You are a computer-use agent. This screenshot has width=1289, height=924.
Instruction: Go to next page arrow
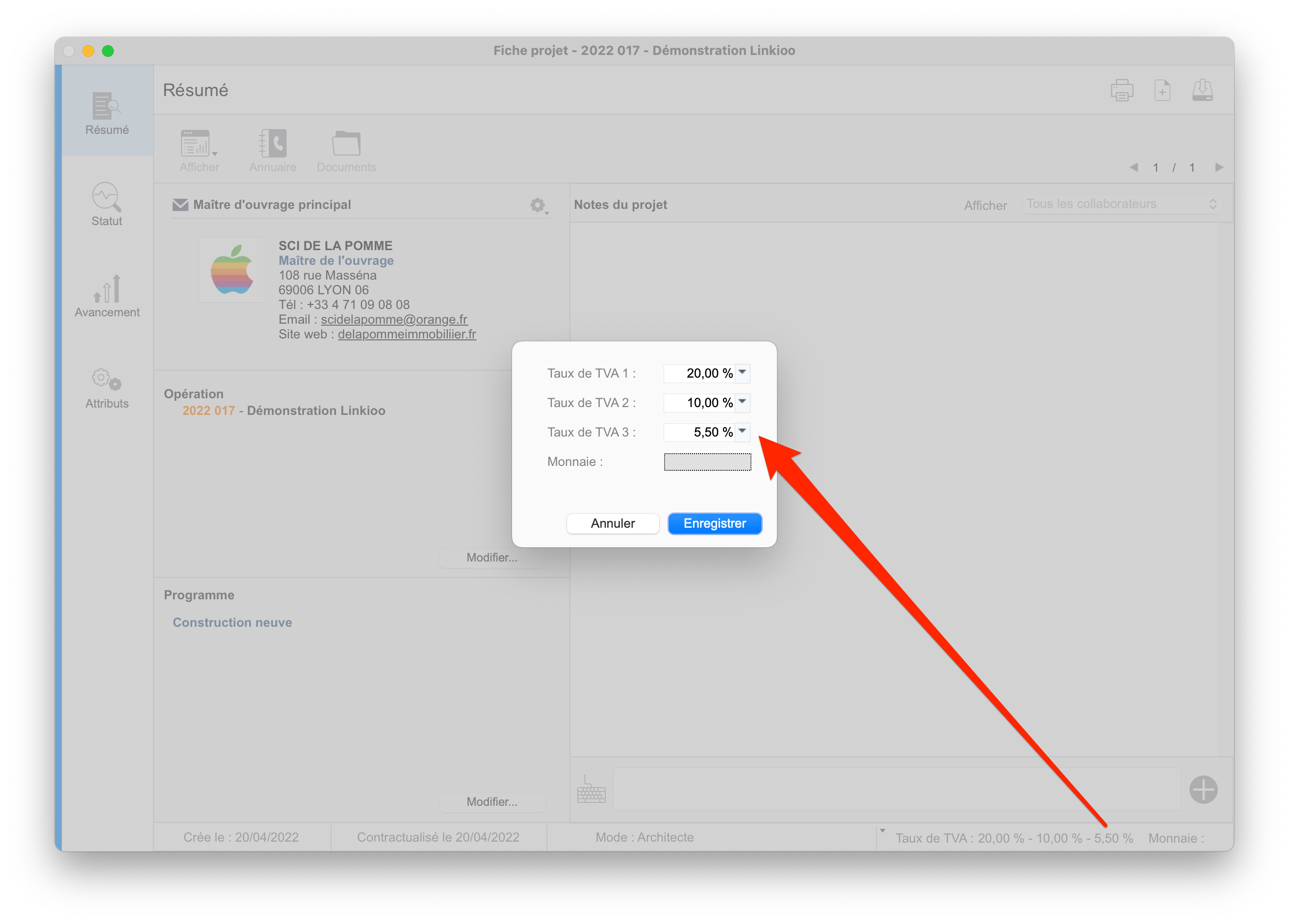(1218, 167)
